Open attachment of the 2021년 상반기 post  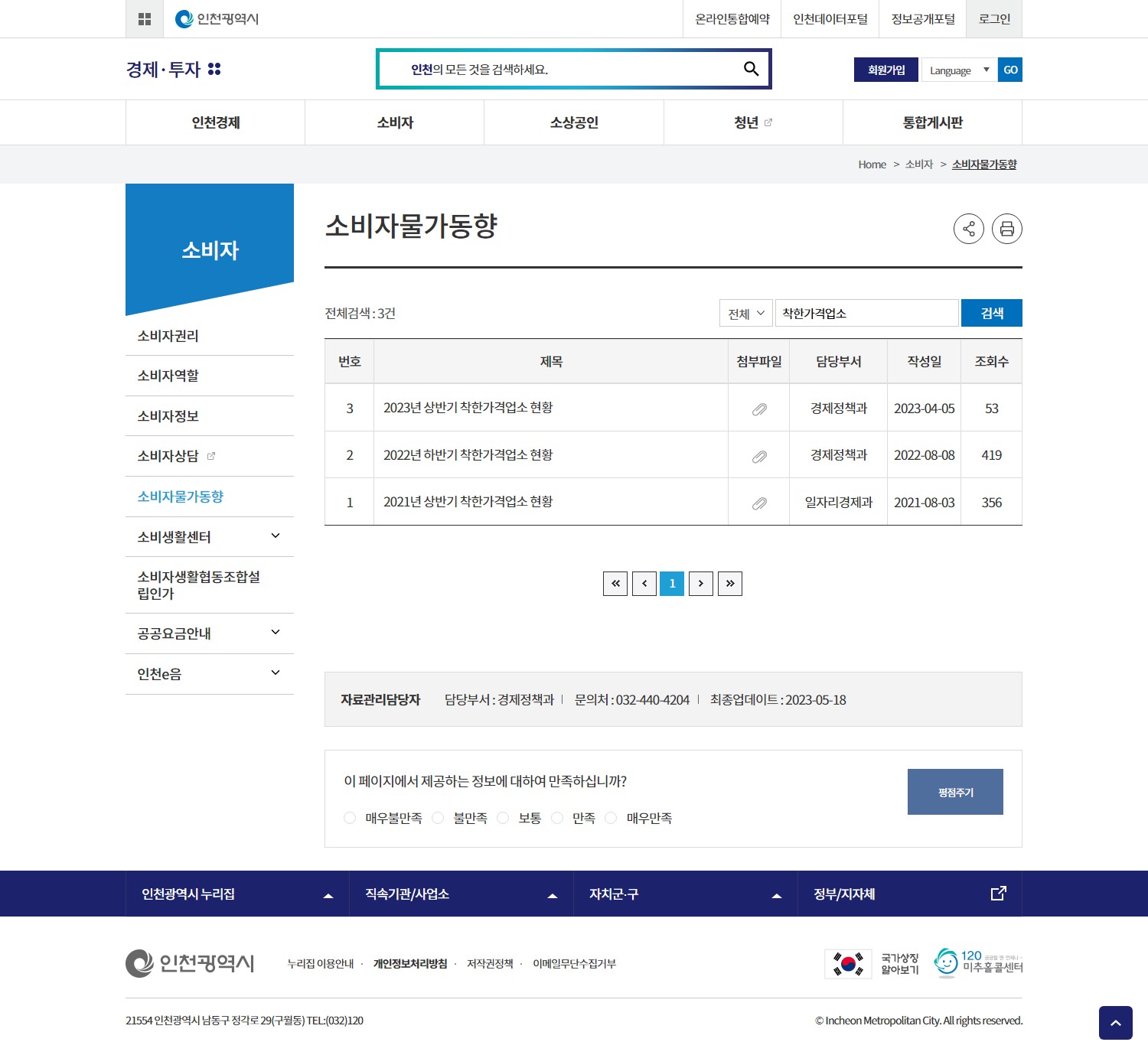click(x=759, y=503)
